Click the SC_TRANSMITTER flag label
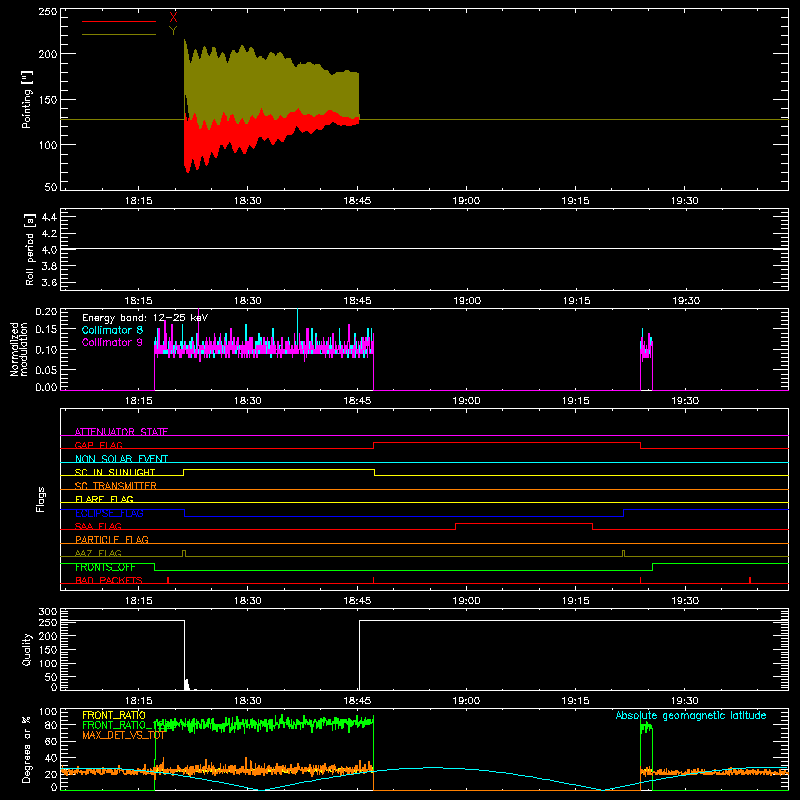 pos(116,486)
